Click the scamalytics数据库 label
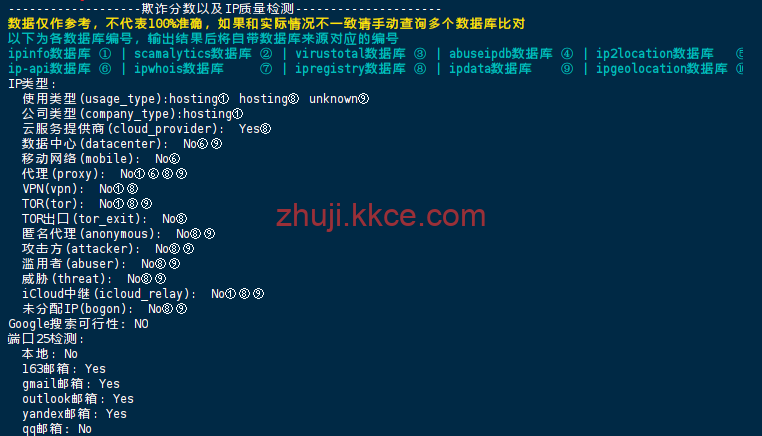Viewport: 762px width, 436px height. click(x=193, y=53)
